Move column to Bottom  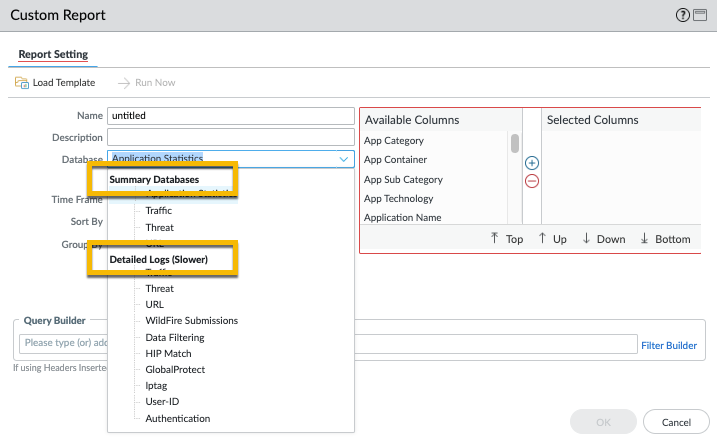click(x=665, y=239)
